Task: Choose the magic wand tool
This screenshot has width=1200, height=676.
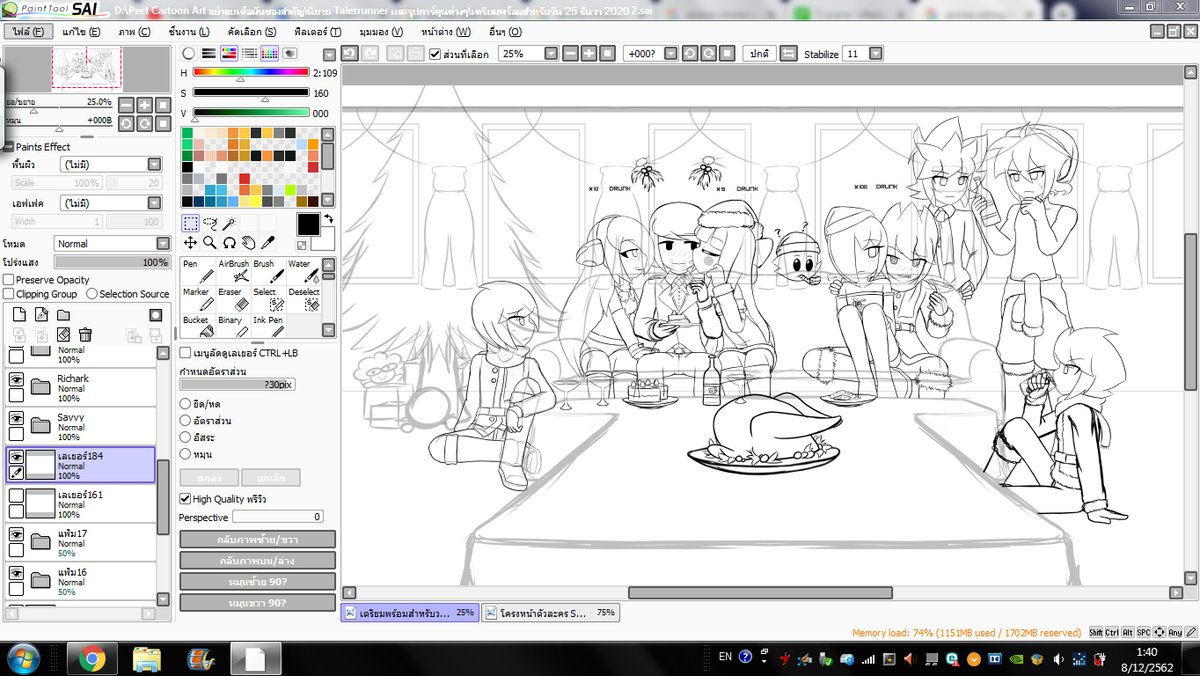Action: click(x=229, y=222)
